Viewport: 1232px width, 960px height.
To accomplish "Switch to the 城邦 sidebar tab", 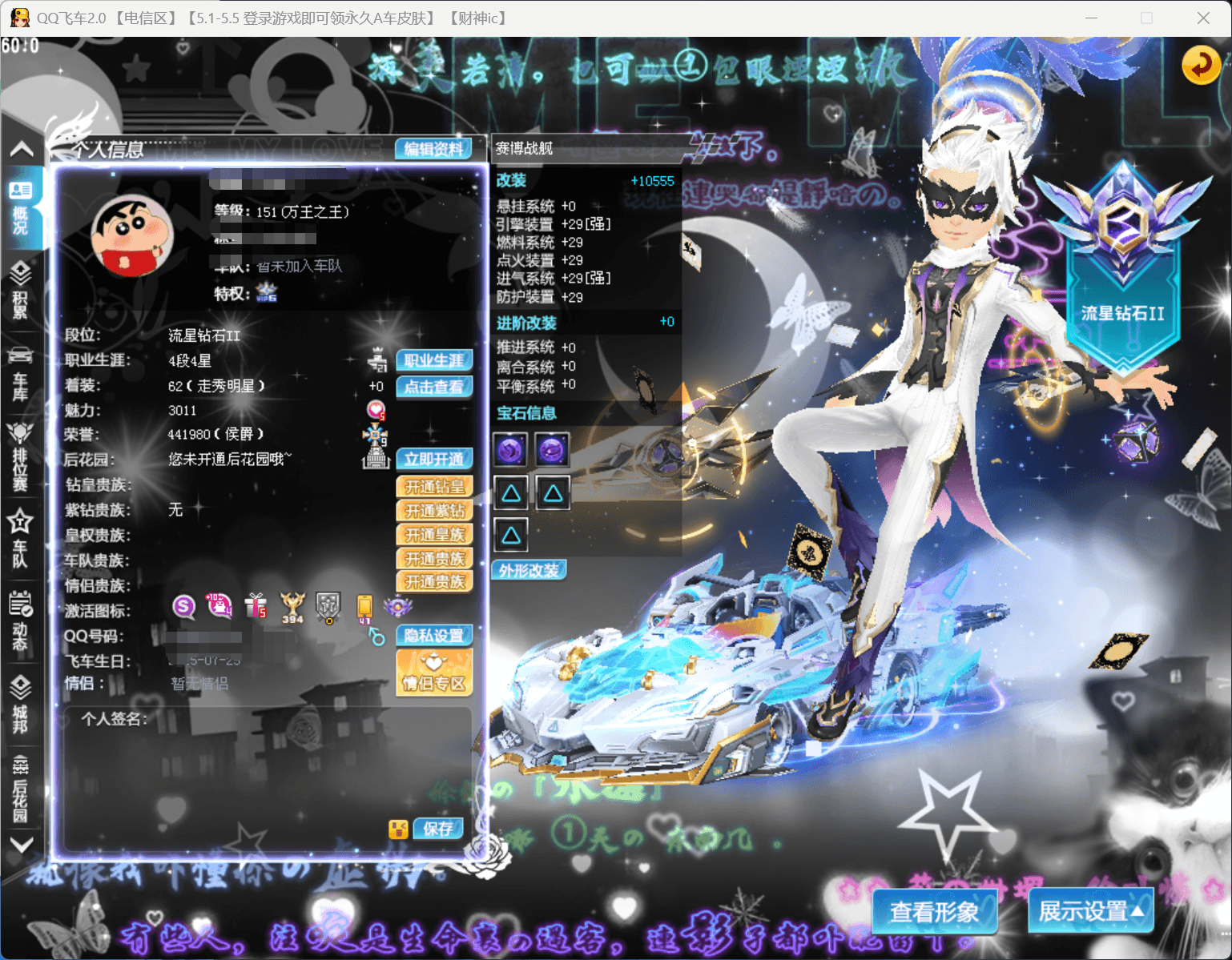I will 20,705.
